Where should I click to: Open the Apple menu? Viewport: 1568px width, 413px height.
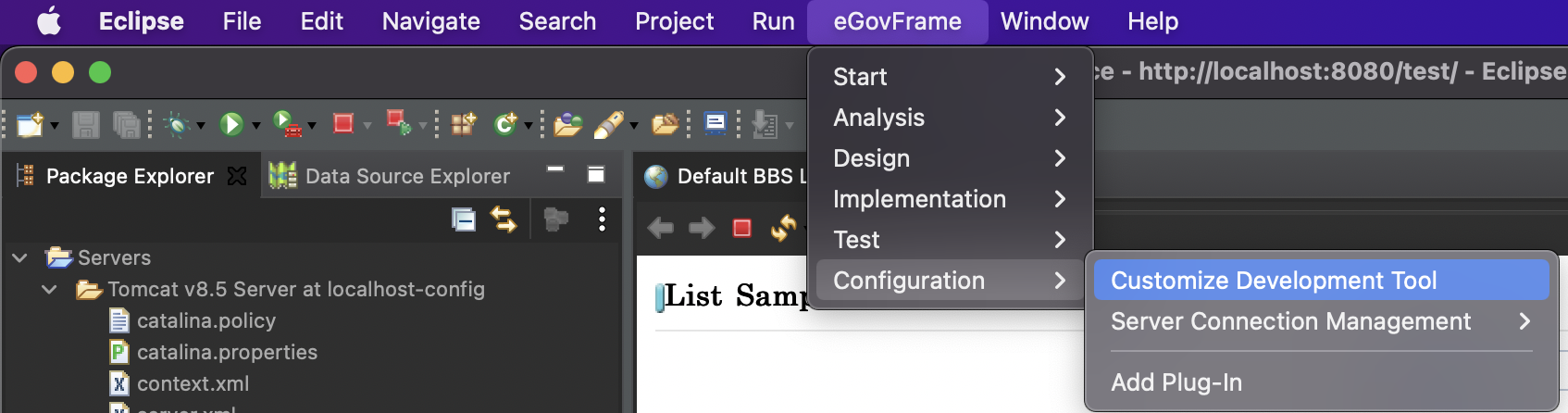[x=49, y=21]
